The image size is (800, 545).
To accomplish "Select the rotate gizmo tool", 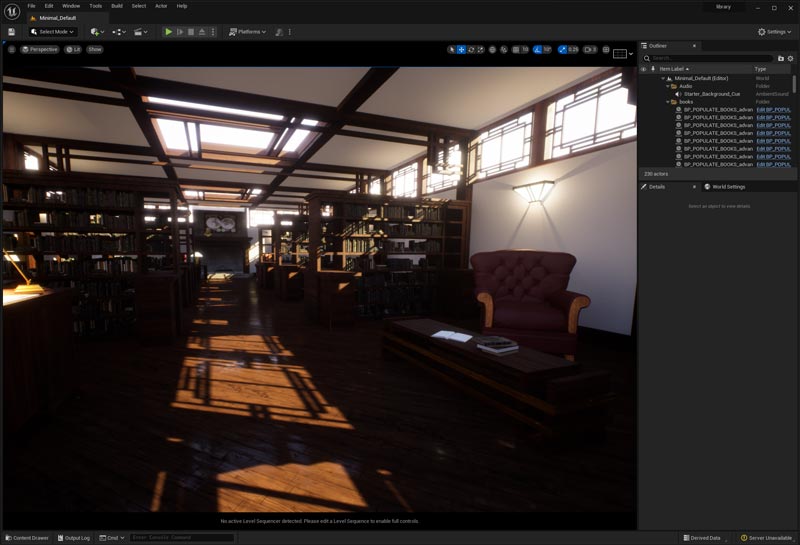I will pos(470,49).
